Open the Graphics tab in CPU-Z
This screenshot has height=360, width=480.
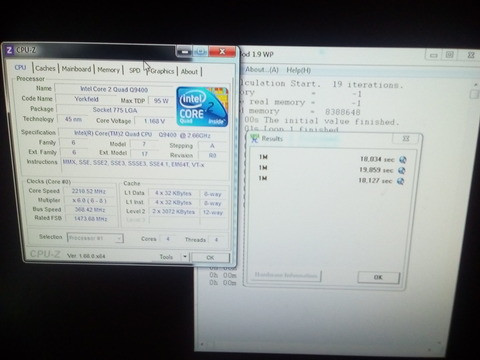162,71
